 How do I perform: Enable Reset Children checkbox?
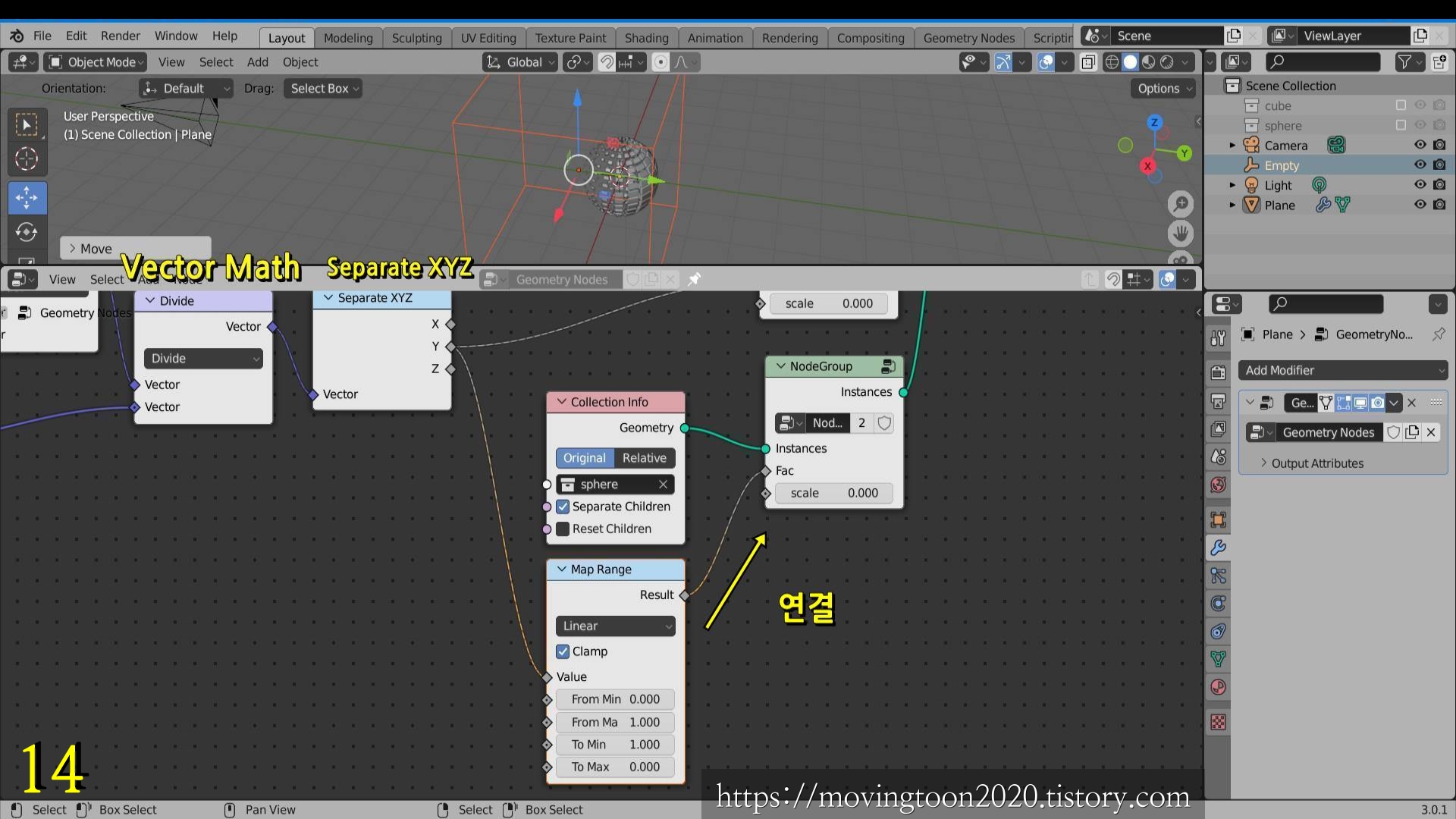click(563, 529)
